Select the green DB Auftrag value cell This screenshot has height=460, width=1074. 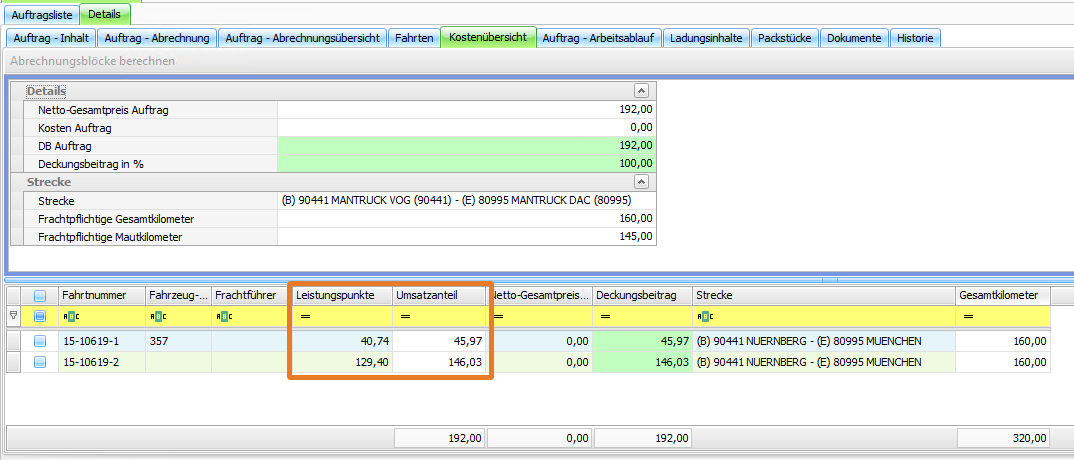coord(467,146)
